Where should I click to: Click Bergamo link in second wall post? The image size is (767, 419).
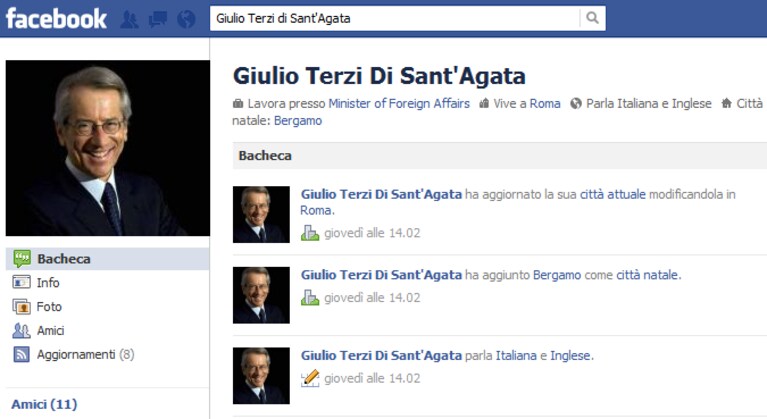[557, 275]
